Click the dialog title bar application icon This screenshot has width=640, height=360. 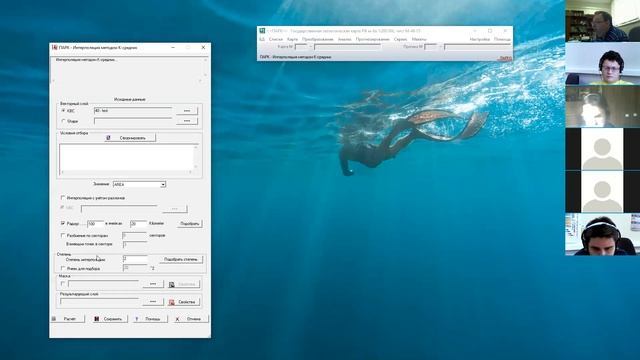[x=55, y=47]
